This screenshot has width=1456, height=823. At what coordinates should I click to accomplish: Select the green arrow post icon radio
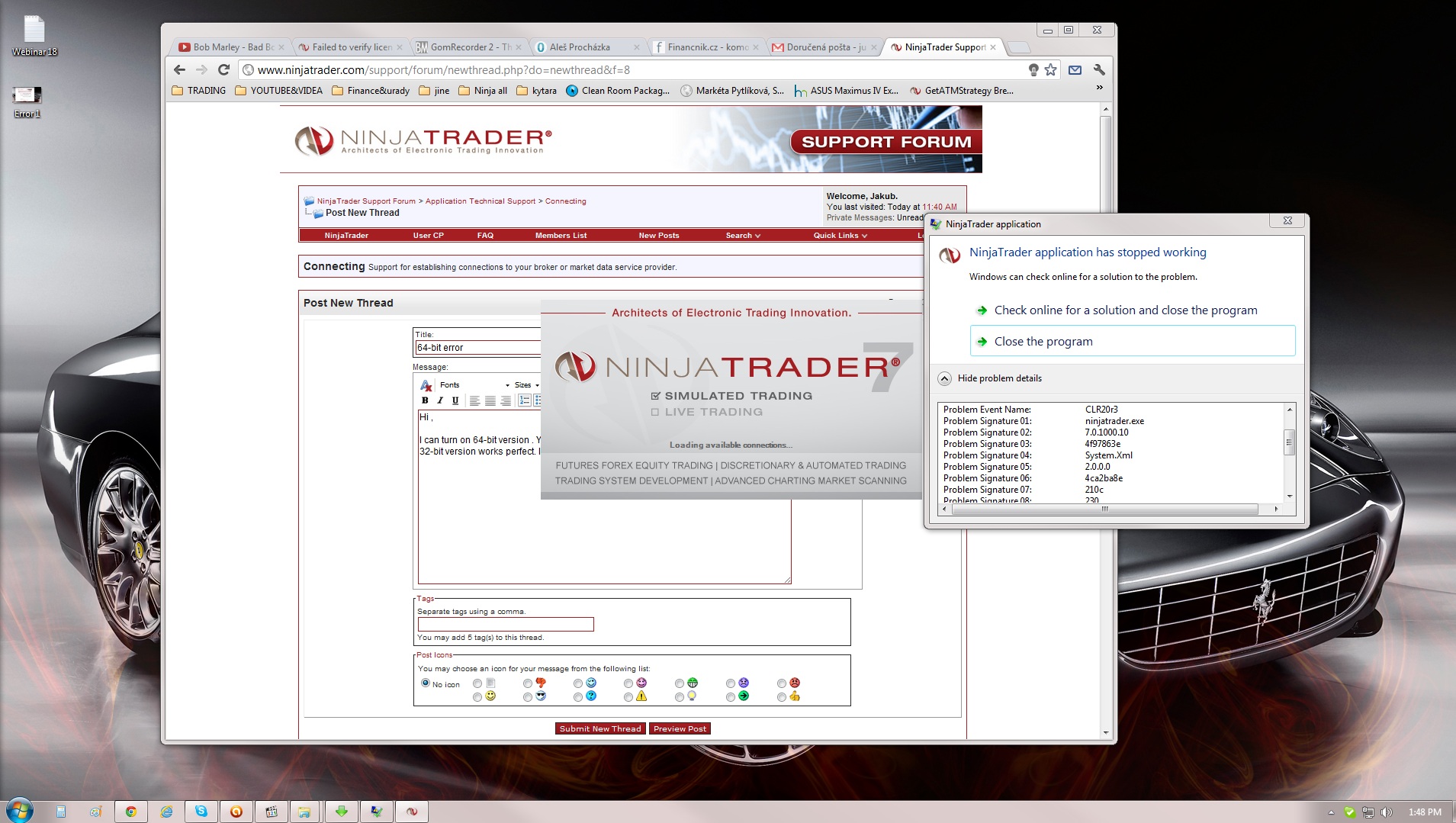[x=731, y=697]
